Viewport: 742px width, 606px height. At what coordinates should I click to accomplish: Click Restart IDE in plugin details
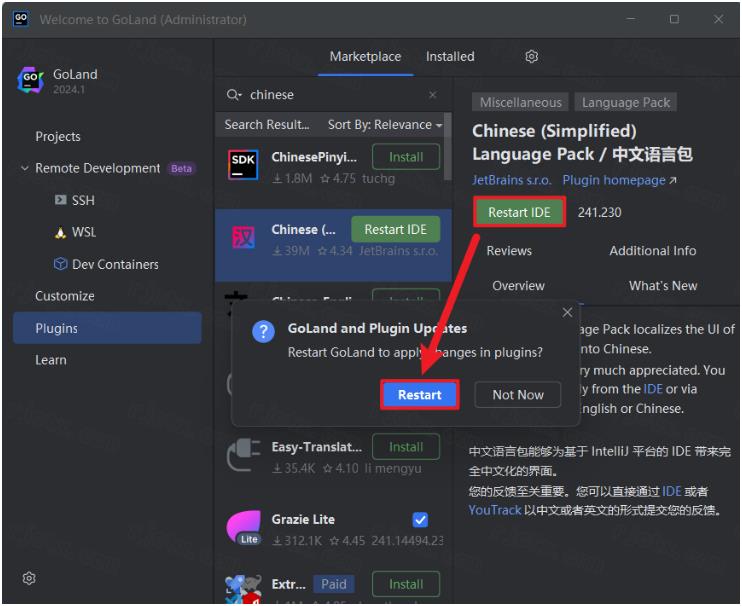coord(519,212)
